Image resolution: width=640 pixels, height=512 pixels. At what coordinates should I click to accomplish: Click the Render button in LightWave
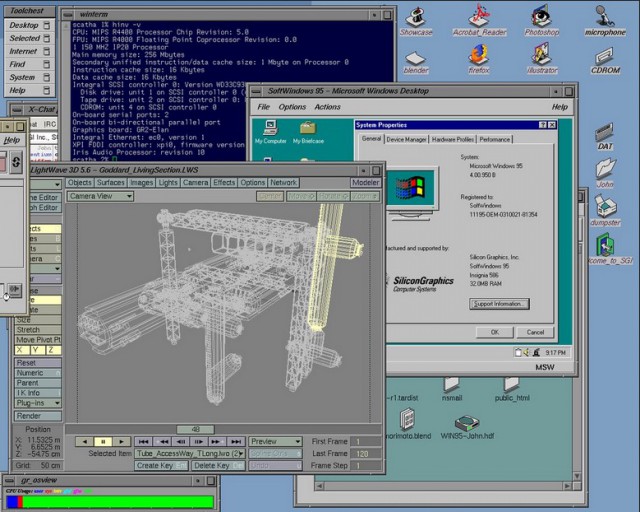pyautogui.click(x=38, y=416)
